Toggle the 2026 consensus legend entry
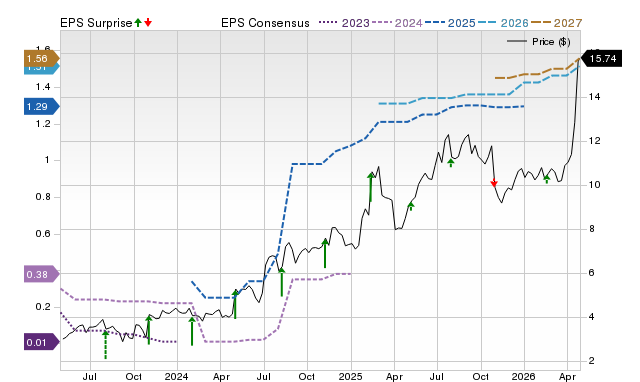This screenshot has width=640, height=382. (503, 23)
